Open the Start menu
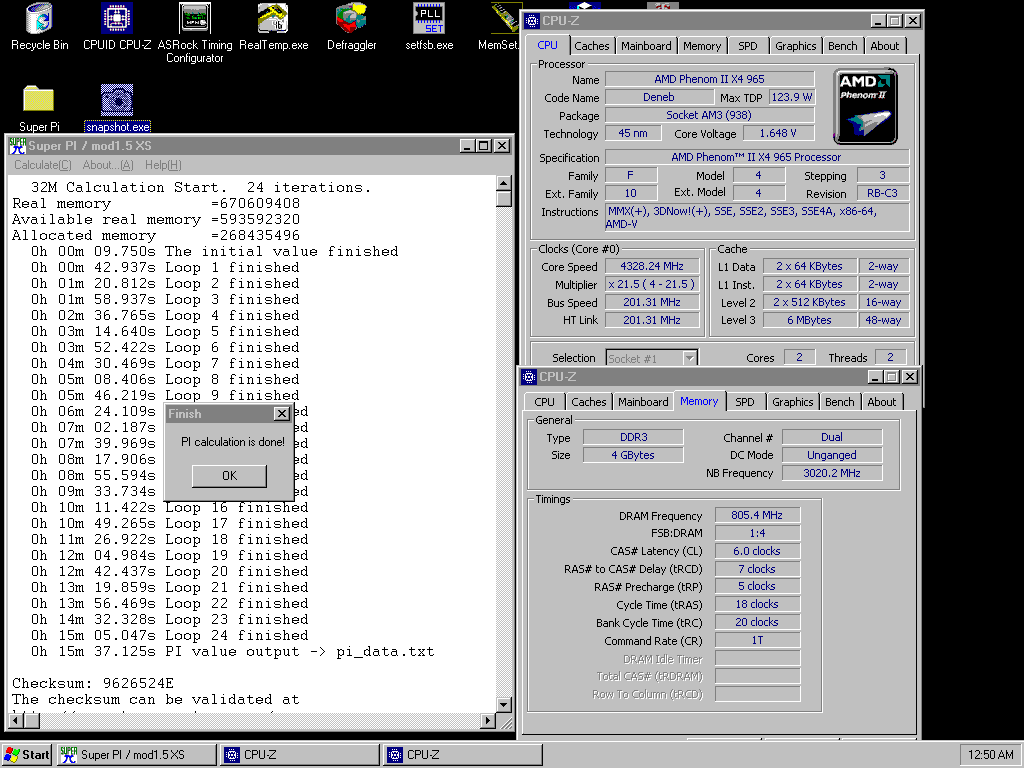Viewport: 1024px width, 768px height. [27, 755]
